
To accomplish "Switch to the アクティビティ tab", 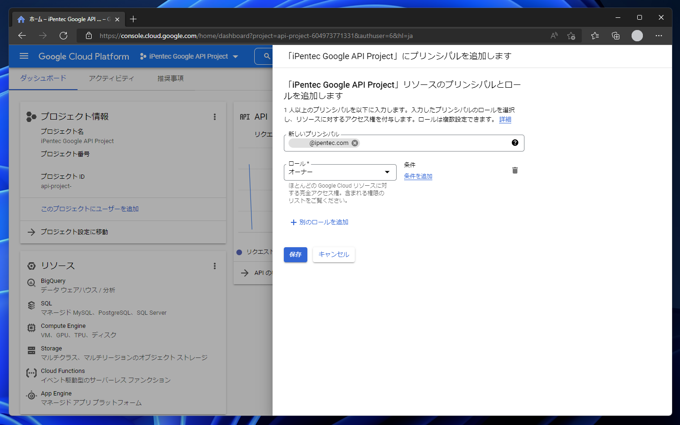I will pyautogui.click(x=111, y=78).
